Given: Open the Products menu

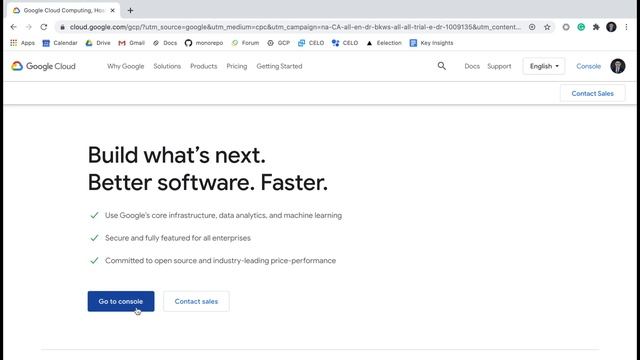Looking at the screenshot, I should click(x=204, y=66).
